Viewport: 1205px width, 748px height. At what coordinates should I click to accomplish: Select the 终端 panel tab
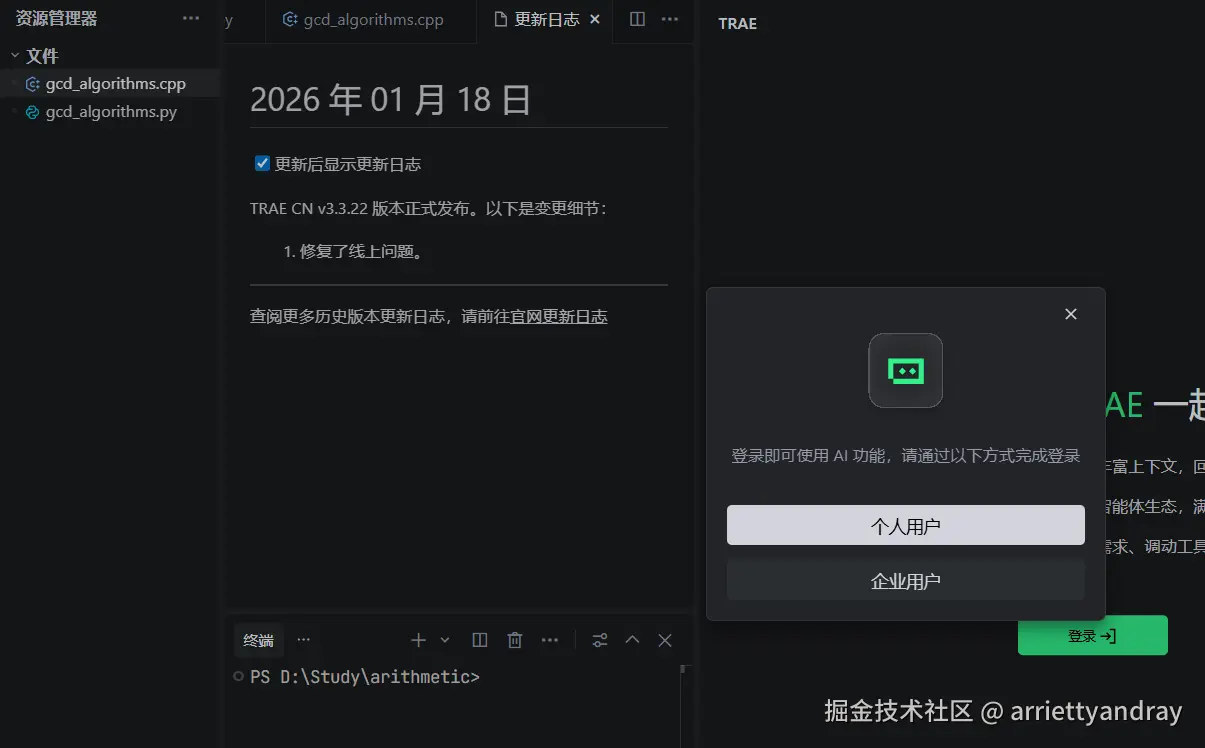[x=259, y=640]
